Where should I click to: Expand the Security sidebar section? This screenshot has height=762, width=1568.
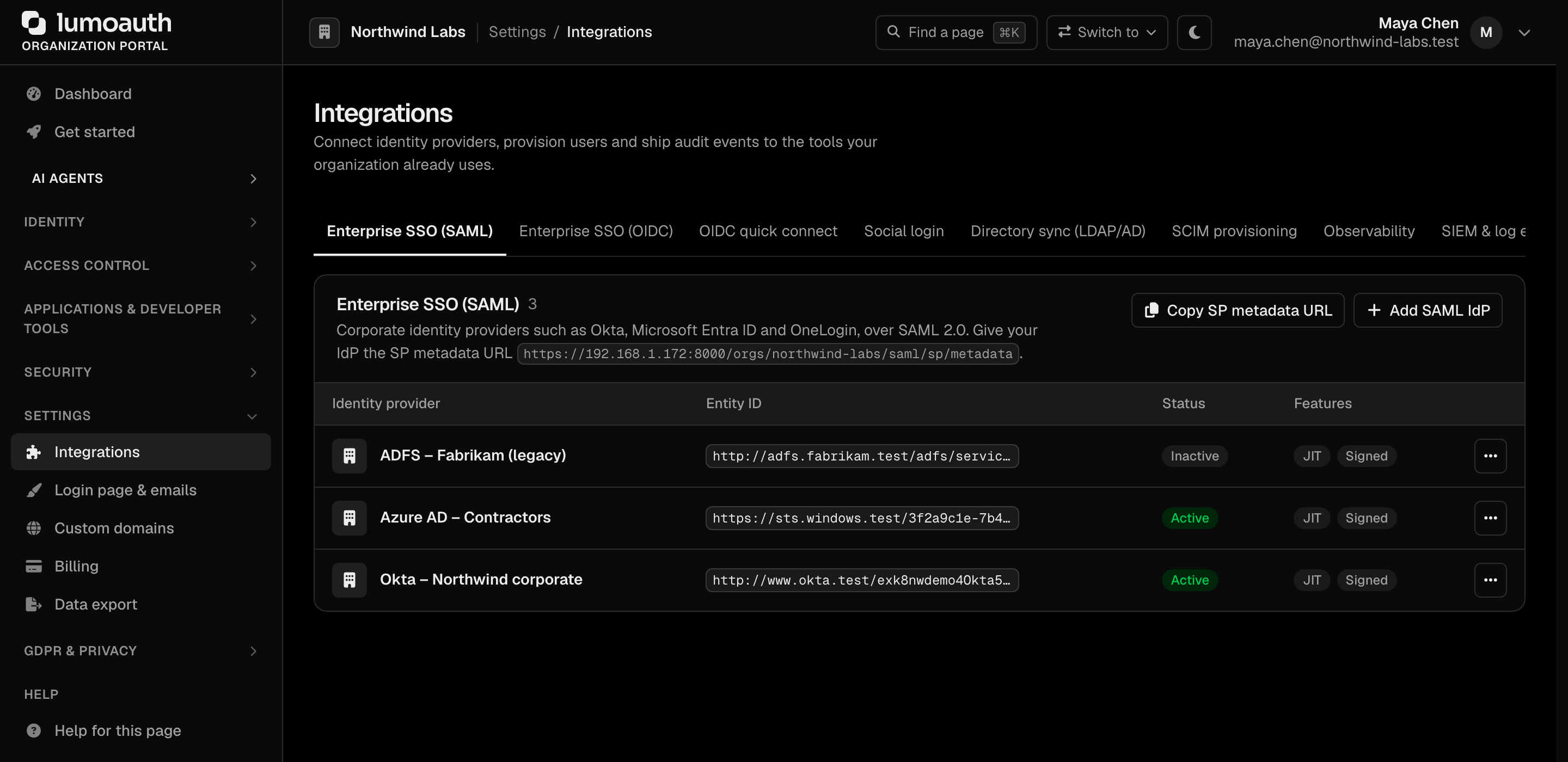tap(140, 372)
